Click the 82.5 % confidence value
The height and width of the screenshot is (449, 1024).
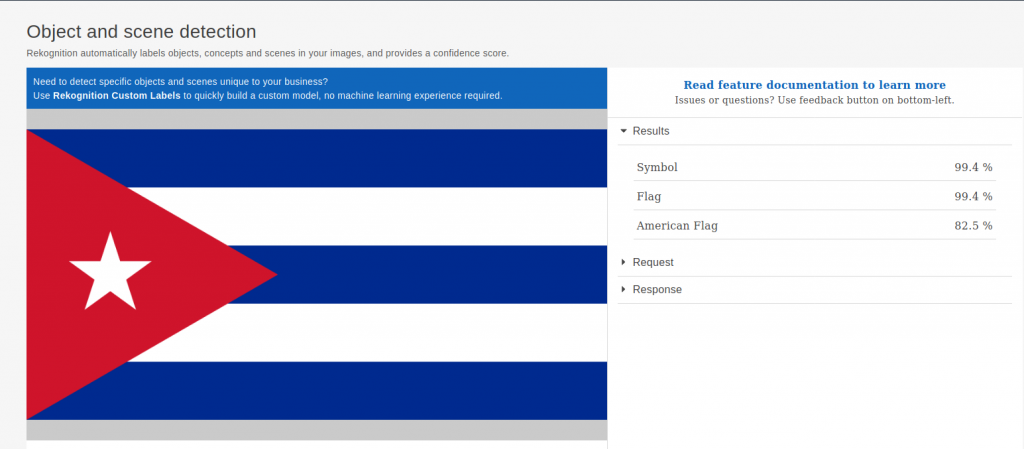point(973,226)
